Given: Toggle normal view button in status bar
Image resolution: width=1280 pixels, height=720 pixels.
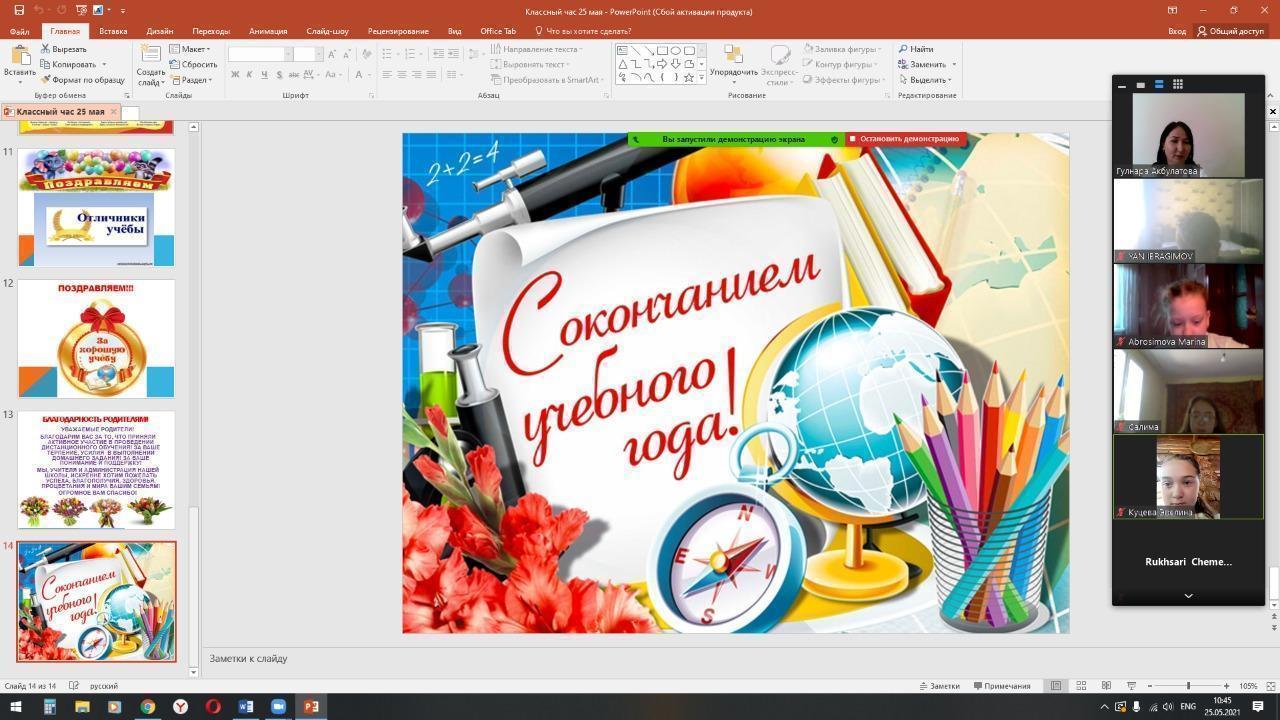Looking at the screenshot, I should 1055,686.
